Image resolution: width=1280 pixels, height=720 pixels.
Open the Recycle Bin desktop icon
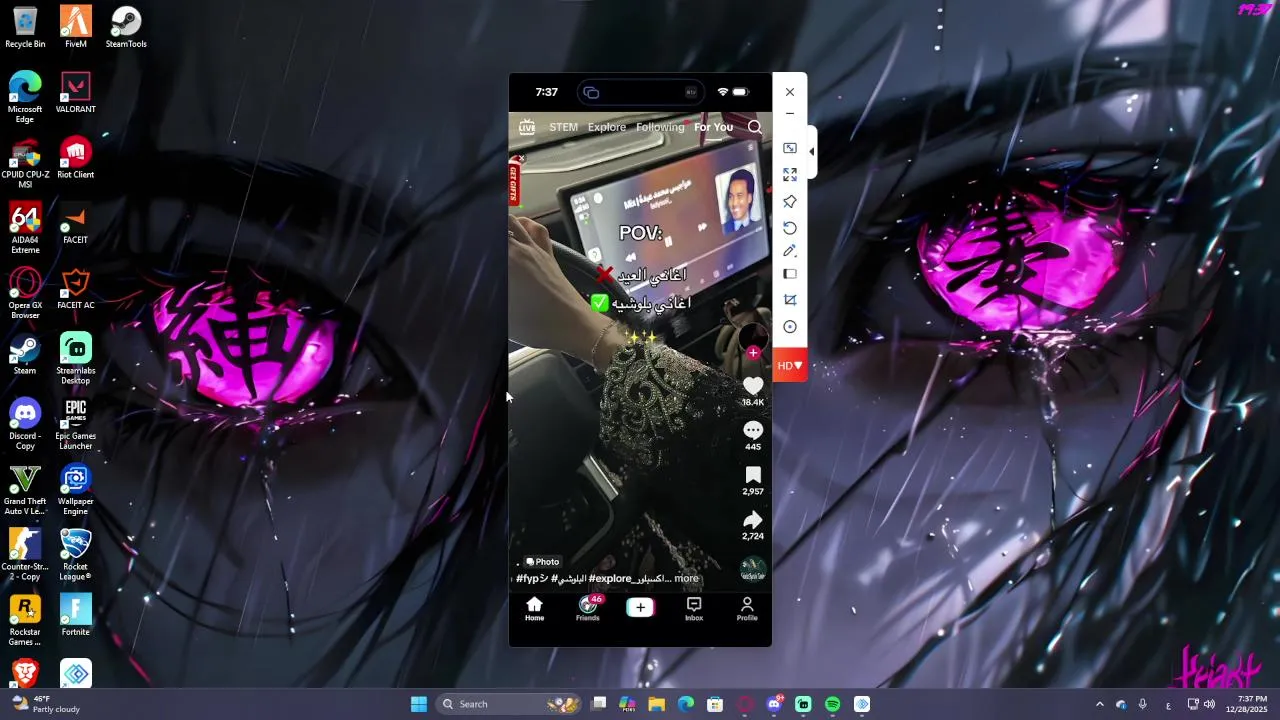[25, 27]
